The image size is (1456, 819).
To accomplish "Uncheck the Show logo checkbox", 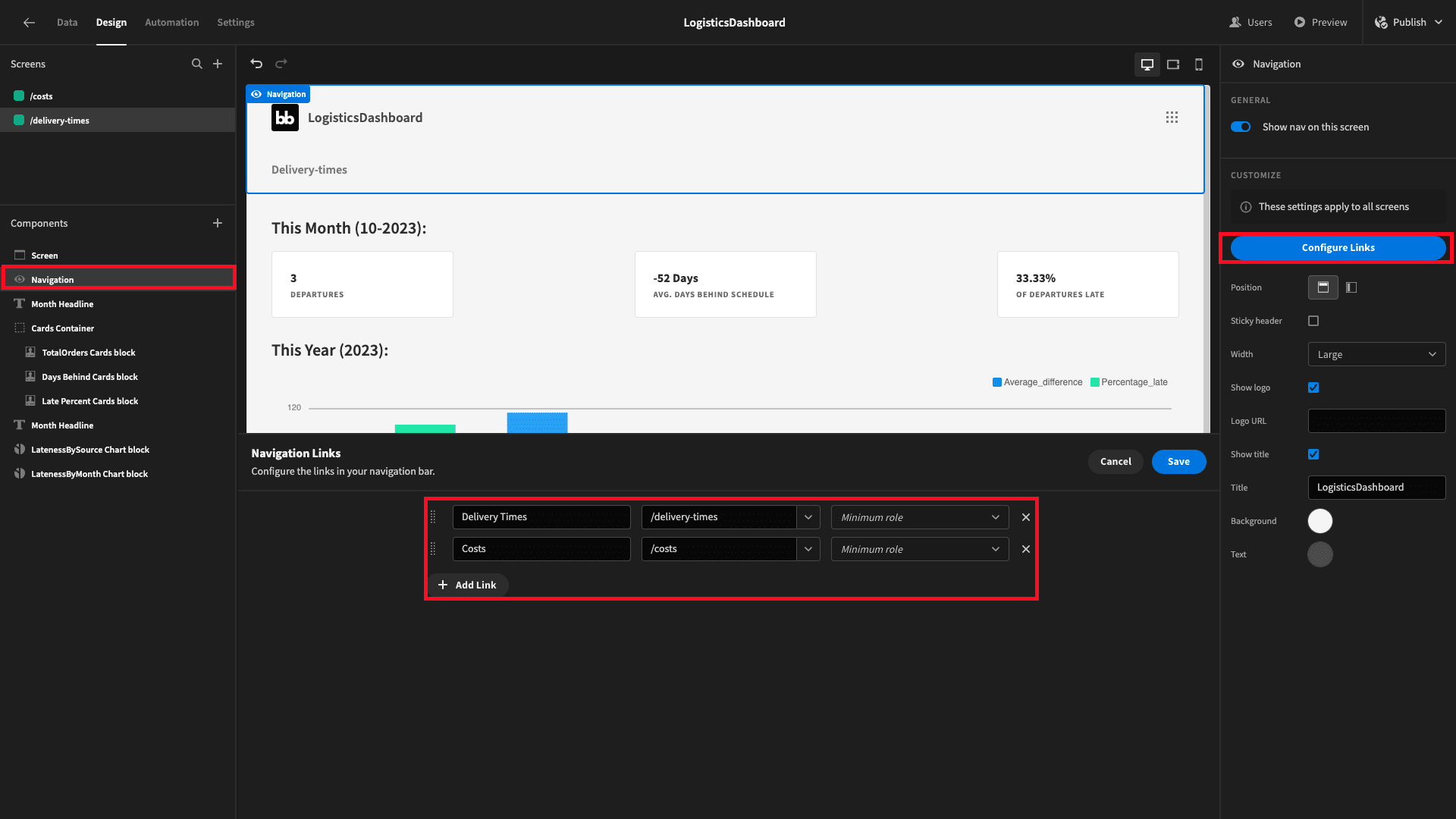I will pos(1313,388).
